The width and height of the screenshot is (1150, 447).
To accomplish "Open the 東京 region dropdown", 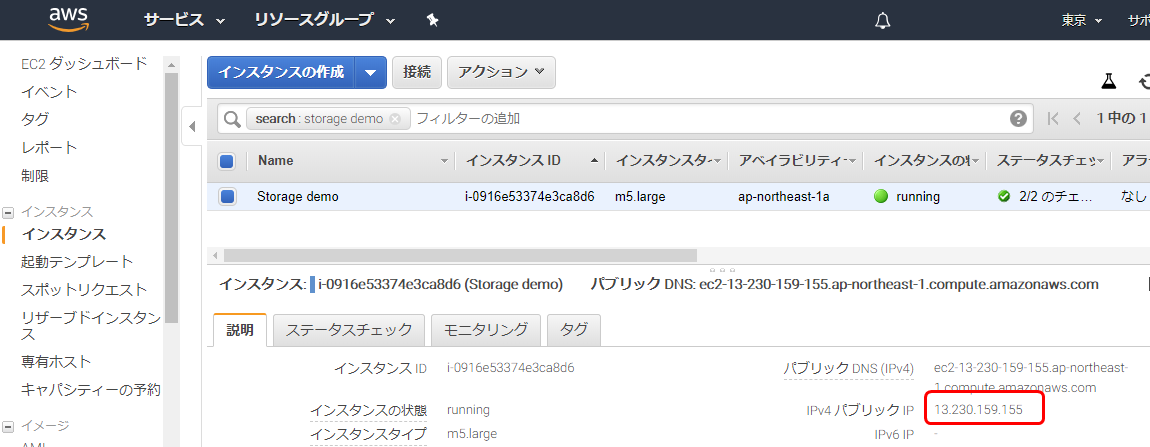I will point(1082,21).
